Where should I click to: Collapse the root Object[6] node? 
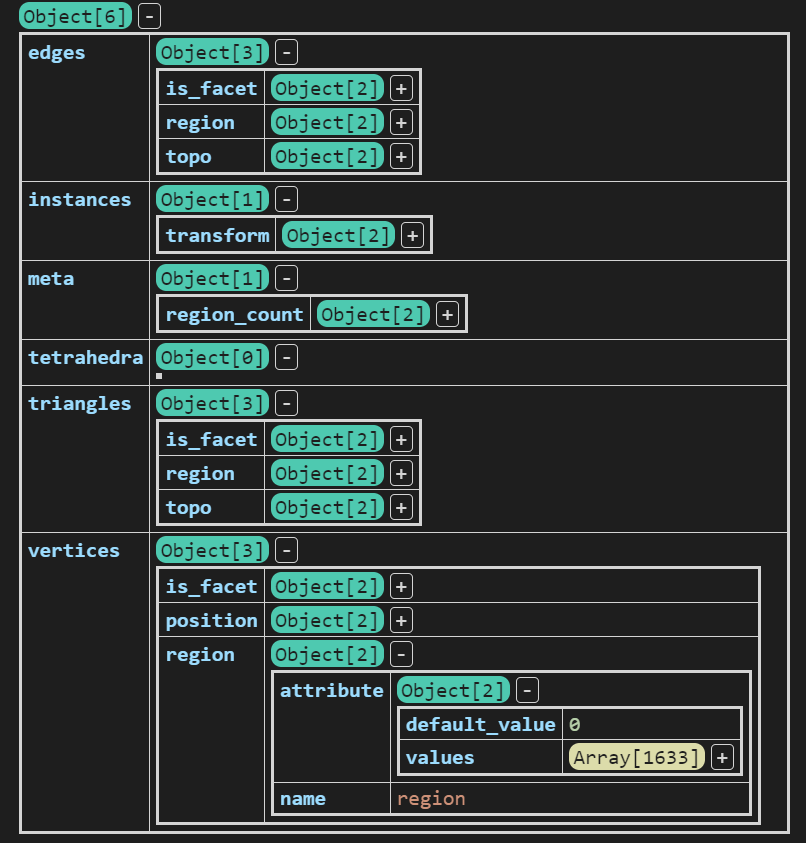pyautogui.click(x=149, y=16)
